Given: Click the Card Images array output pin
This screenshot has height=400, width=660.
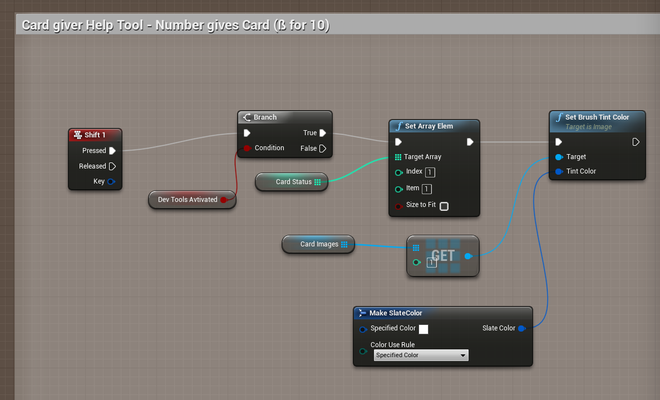Looking at the screenshot, I should point(344,244).
